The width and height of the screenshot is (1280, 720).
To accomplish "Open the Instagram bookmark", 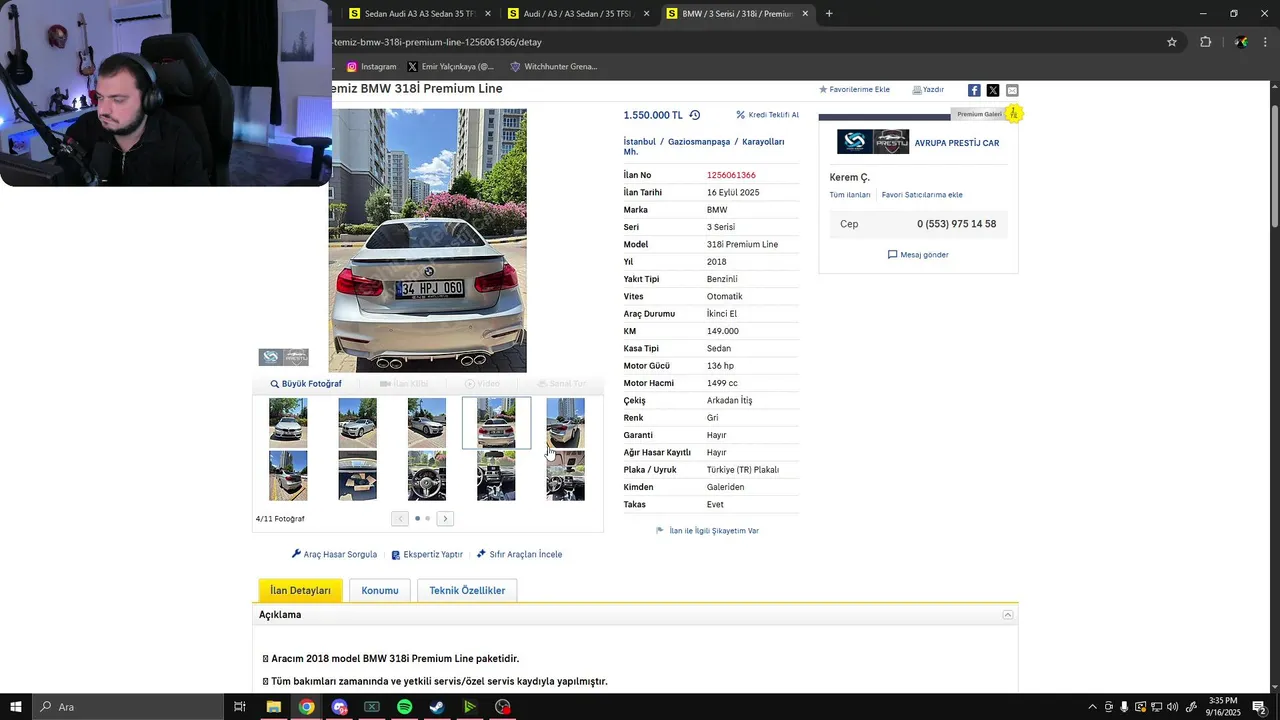I will pos(371,67).
